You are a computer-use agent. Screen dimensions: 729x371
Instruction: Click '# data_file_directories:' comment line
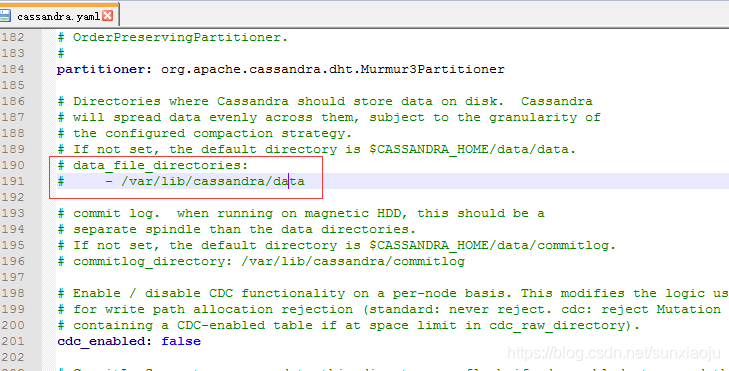[153, 166]
